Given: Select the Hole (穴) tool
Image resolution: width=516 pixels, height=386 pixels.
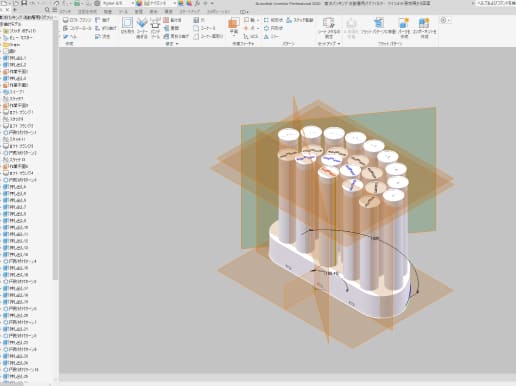Looking at the screenshot, I should [199, 20].
